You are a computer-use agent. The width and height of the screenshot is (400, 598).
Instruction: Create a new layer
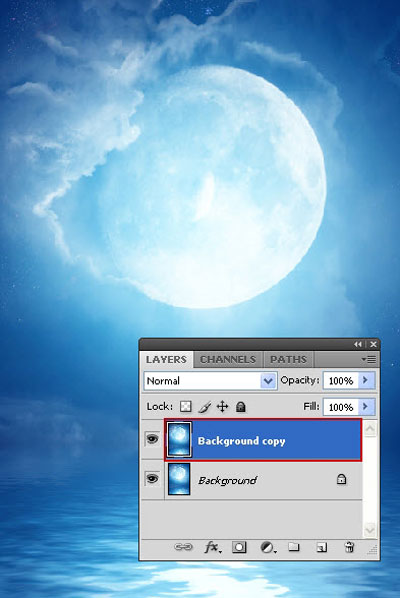[x=321, y=548]
